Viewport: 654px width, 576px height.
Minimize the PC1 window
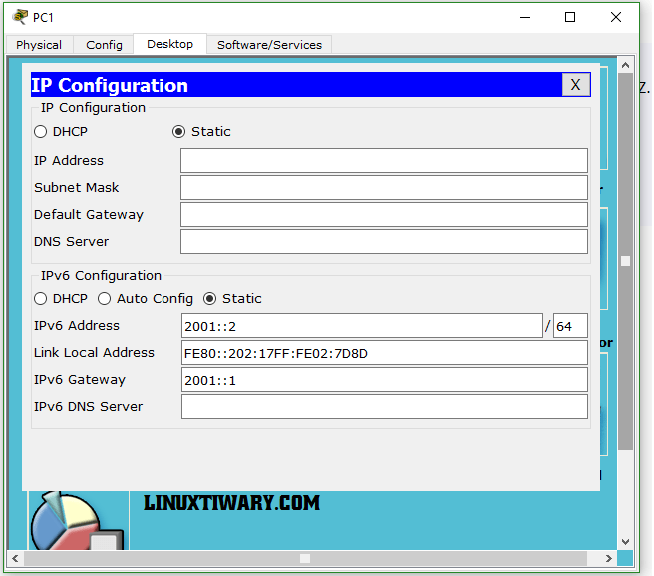point(525,18)
